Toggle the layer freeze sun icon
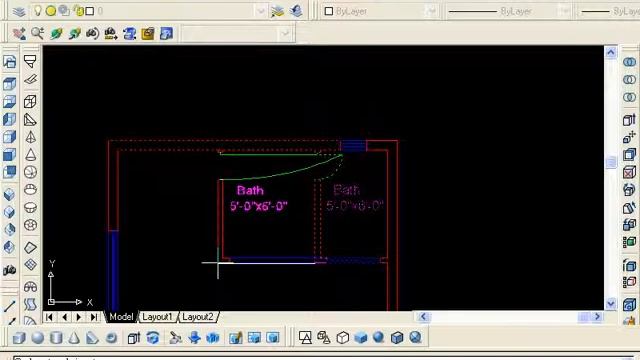The image size is (640, 360). (x=51, y=11)
